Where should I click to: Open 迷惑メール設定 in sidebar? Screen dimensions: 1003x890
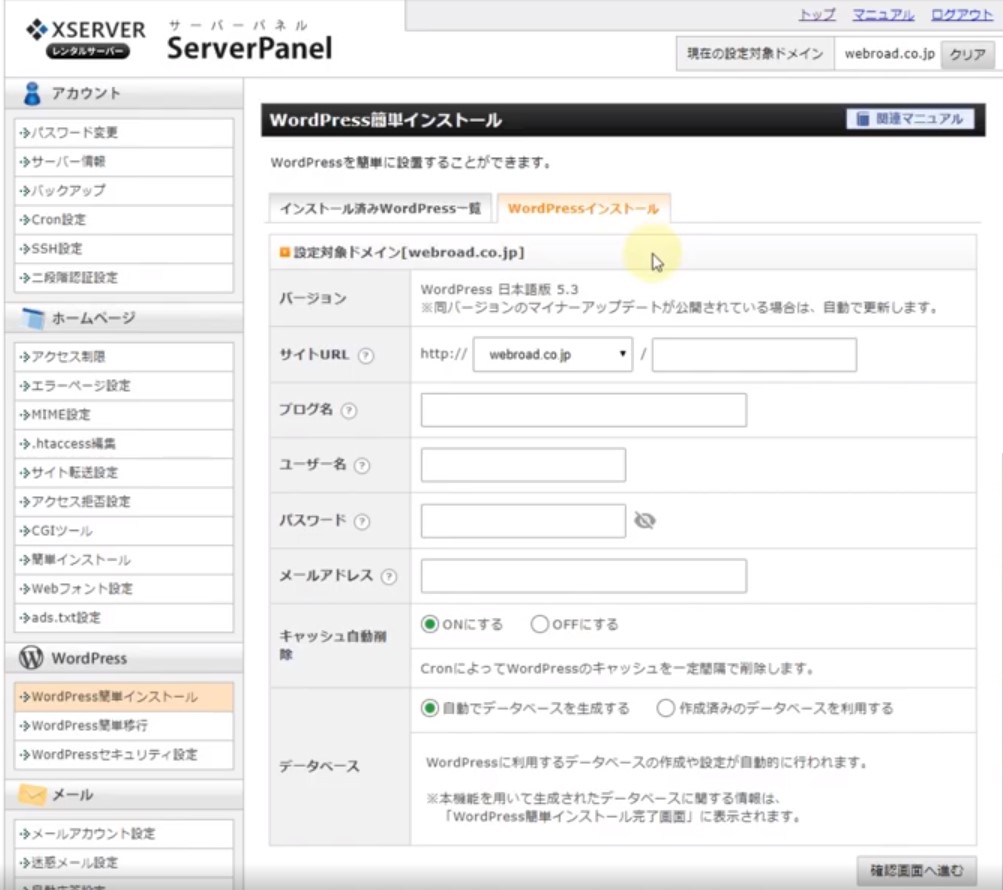click(124, 862)
